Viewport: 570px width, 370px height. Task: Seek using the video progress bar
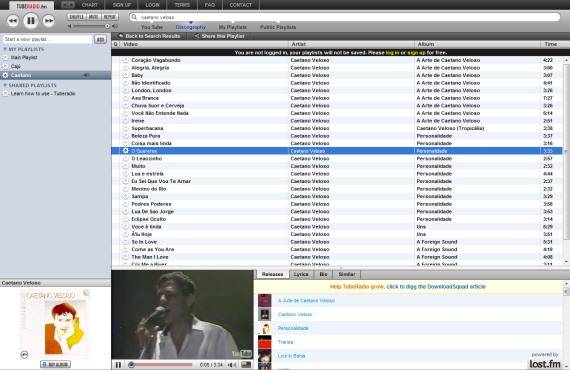click(x=161, y=365)
